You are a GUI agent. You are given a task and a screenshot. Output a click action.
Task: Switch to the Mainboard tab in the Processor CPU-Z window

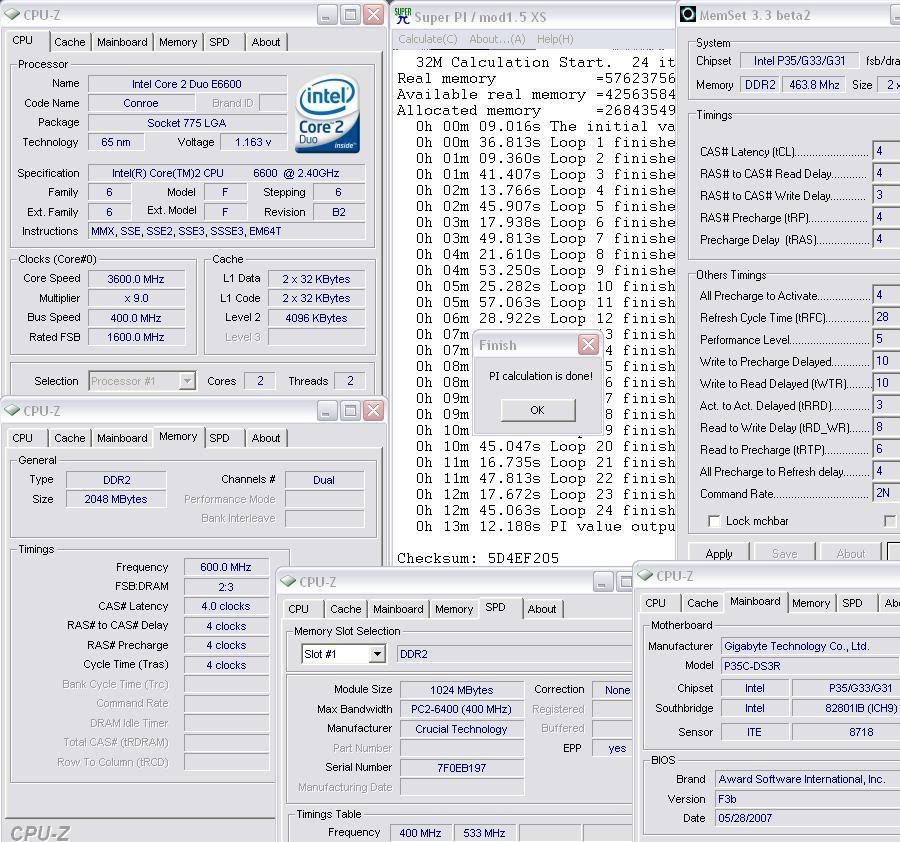click(122, 42)
